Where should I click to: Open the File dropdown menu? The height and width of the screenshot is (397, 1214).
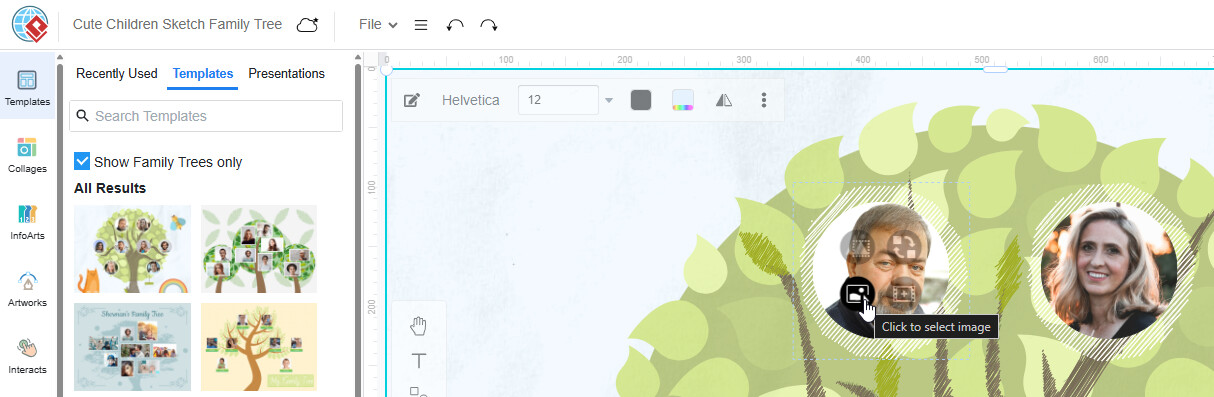378,24
